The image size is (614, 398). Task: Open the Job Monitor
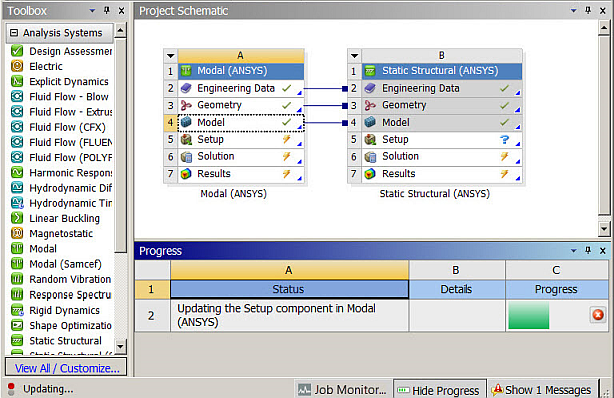pyautogui.click(x=342, y=389)
